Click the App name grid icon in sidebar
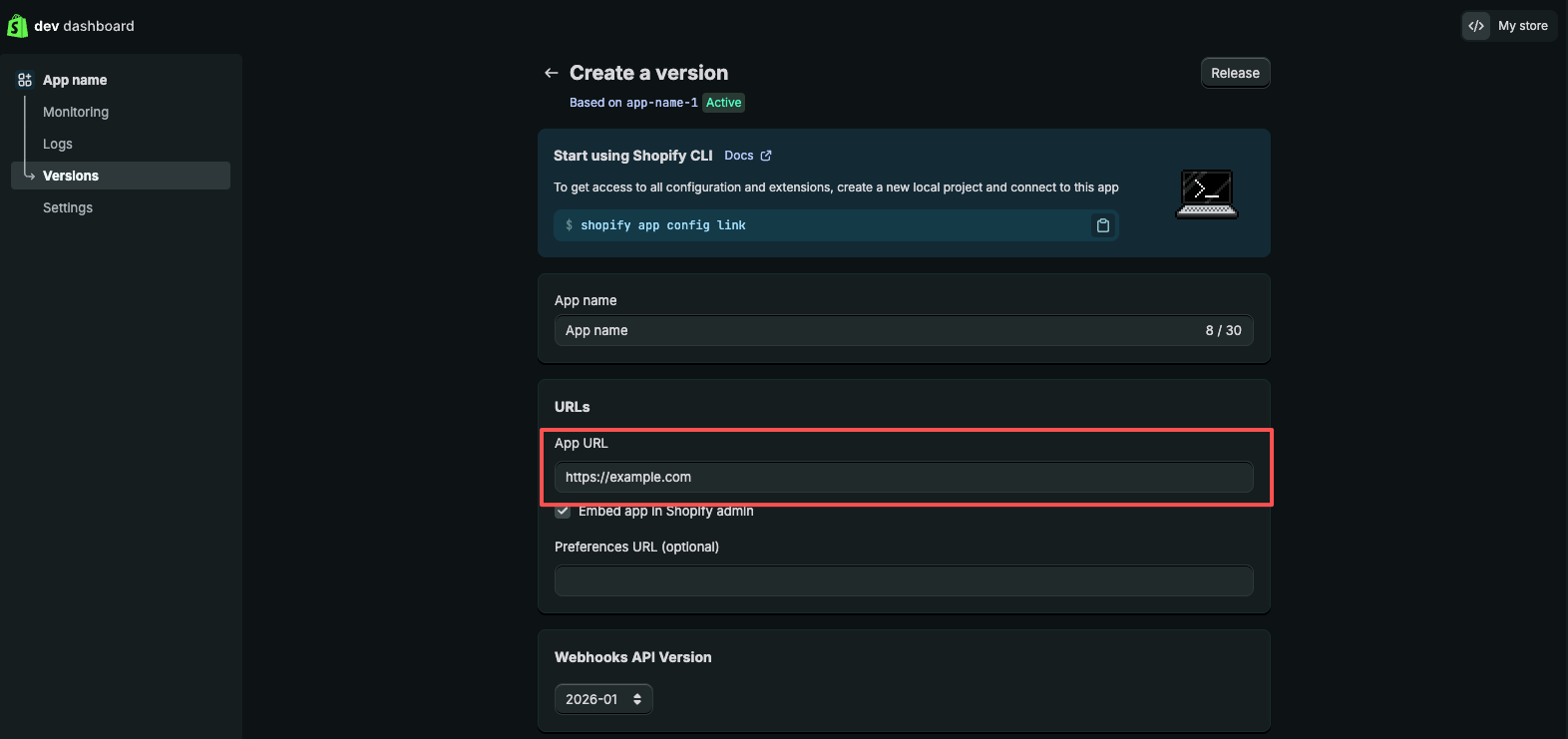Screen dimensions: 1568x739 click(x=25, y=80)
